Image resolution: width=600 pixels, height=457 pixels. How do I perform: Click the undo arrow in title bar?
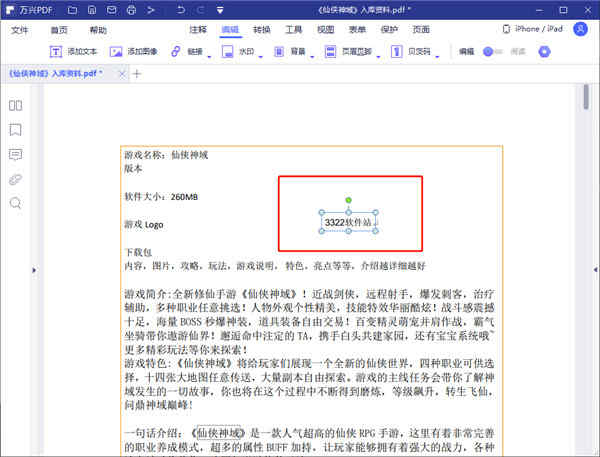pos(180,10)
